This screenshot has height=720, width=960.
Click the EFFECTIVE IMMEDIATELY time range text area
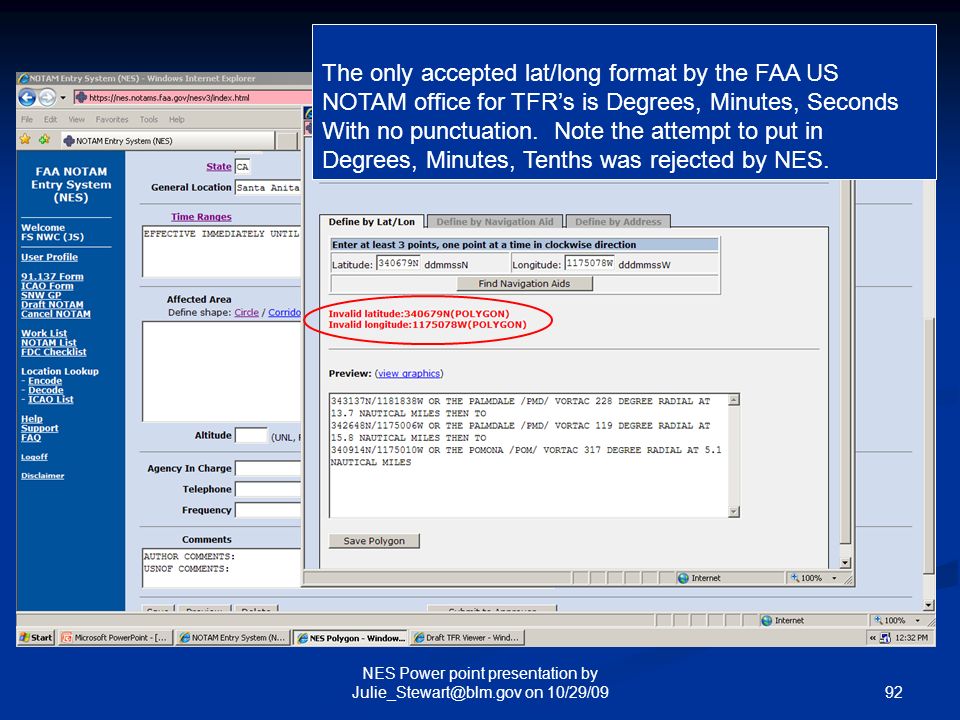click(222, 252)
